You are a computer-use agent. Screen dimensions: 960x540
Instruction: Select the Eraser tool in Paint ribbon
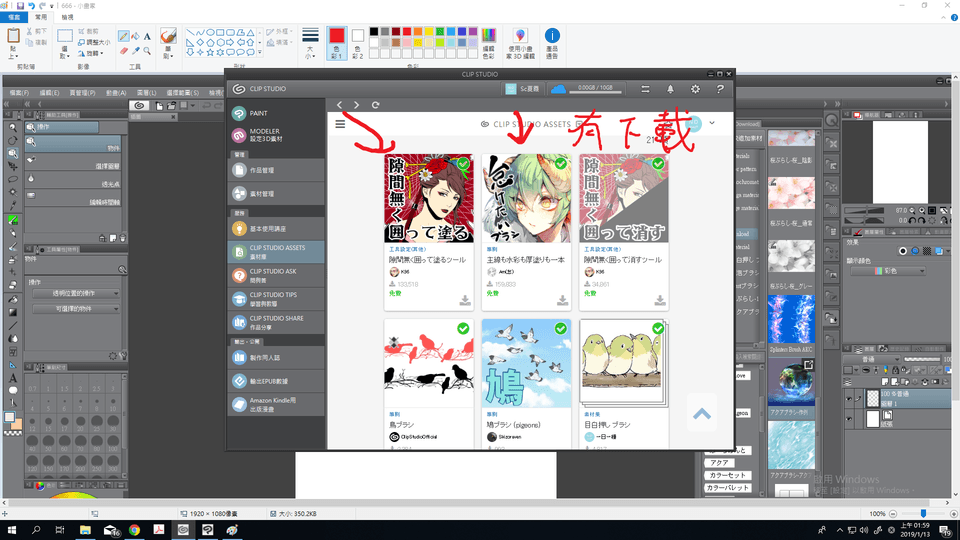coord(124,51)
